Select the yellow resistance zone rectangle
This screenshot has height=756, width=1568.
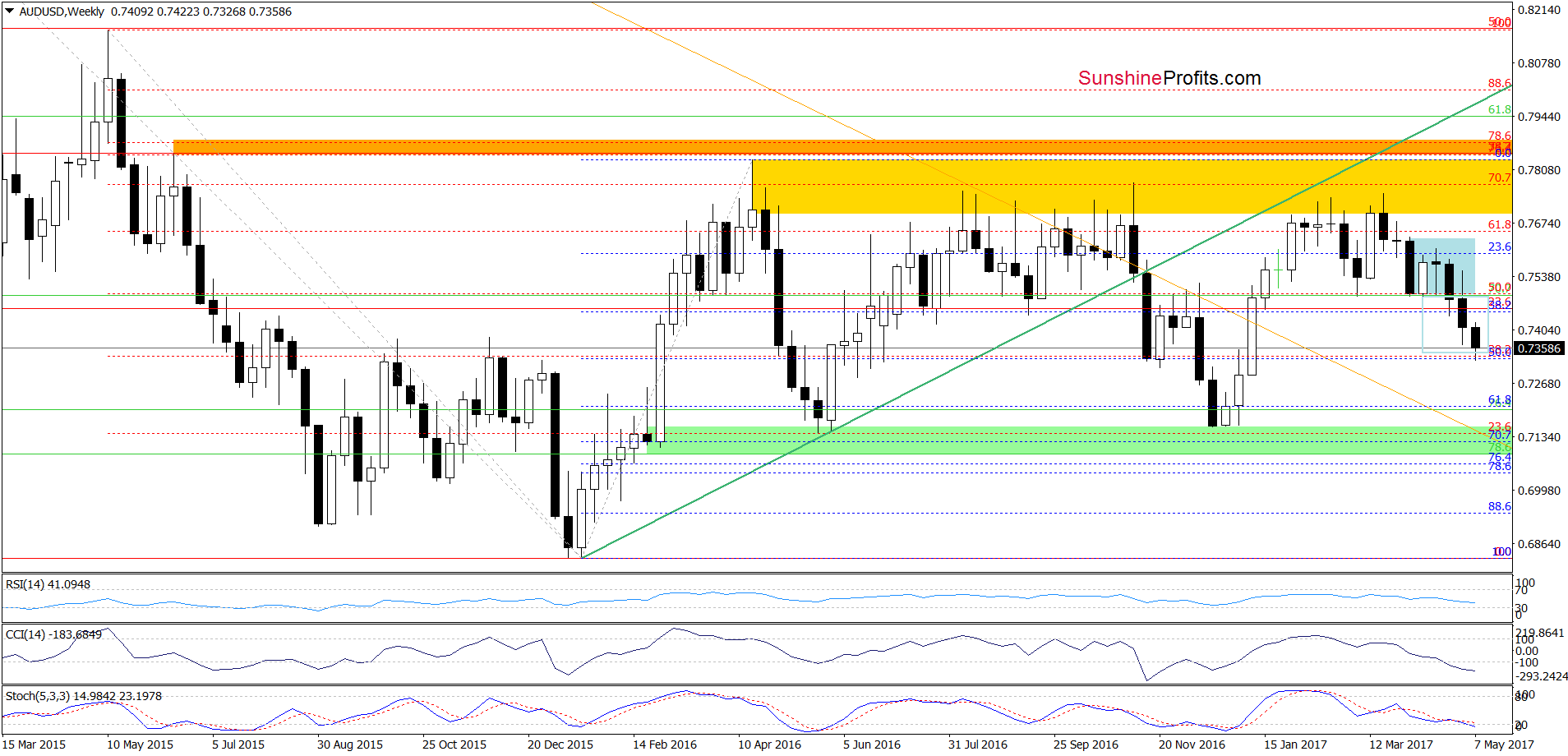pos(1132,187)
